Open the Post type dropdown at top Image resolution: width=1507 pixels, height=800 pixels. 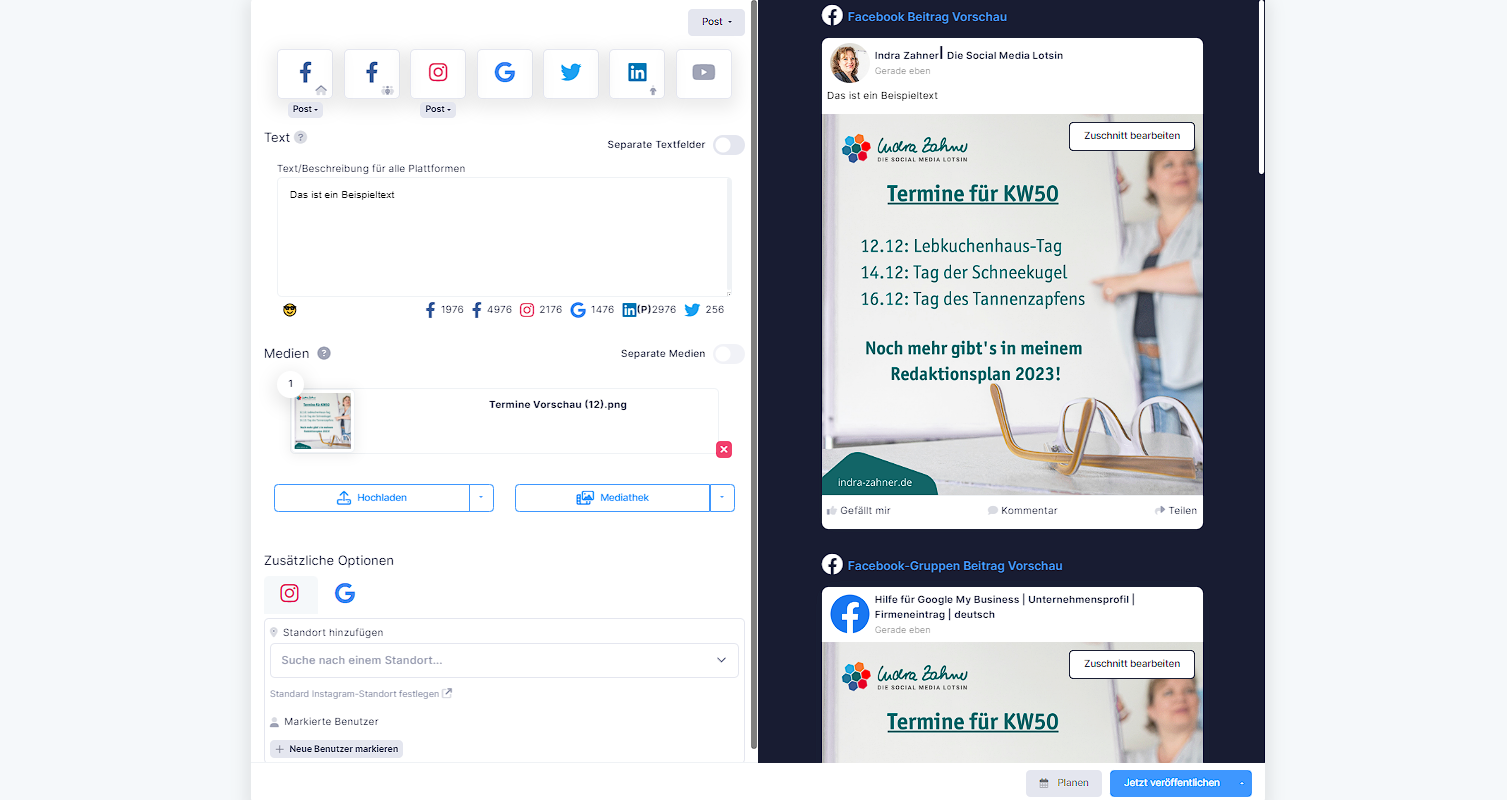click(x=716, y=22)
